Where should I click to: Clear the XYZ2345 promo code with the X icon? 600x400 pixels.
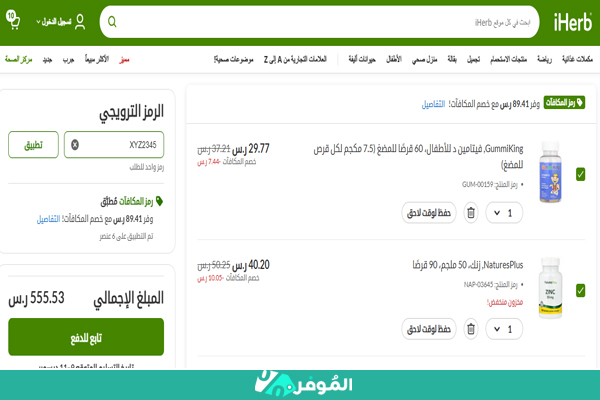(x=75, y=145)
